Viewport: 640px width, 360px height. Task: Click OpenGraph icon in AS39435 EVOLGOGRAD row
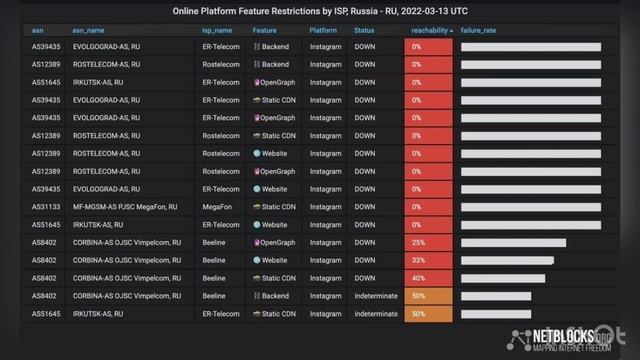(x=257, y=118)
